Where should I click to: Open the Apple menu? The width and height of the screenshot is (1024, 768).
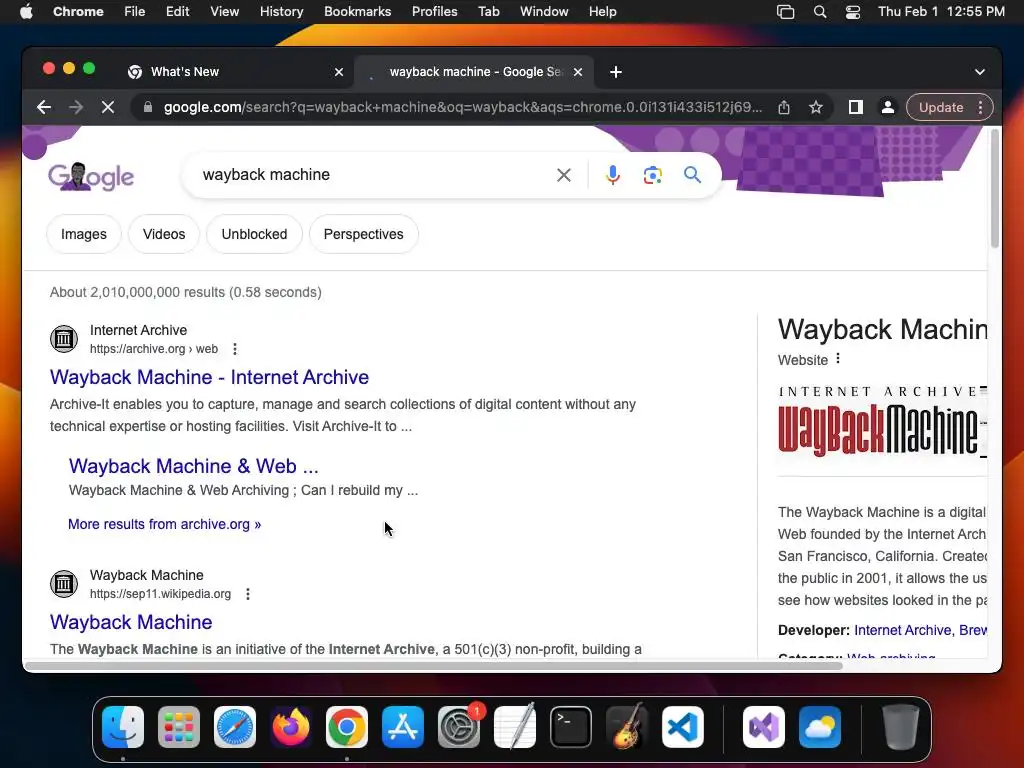(x=26, y=11)
